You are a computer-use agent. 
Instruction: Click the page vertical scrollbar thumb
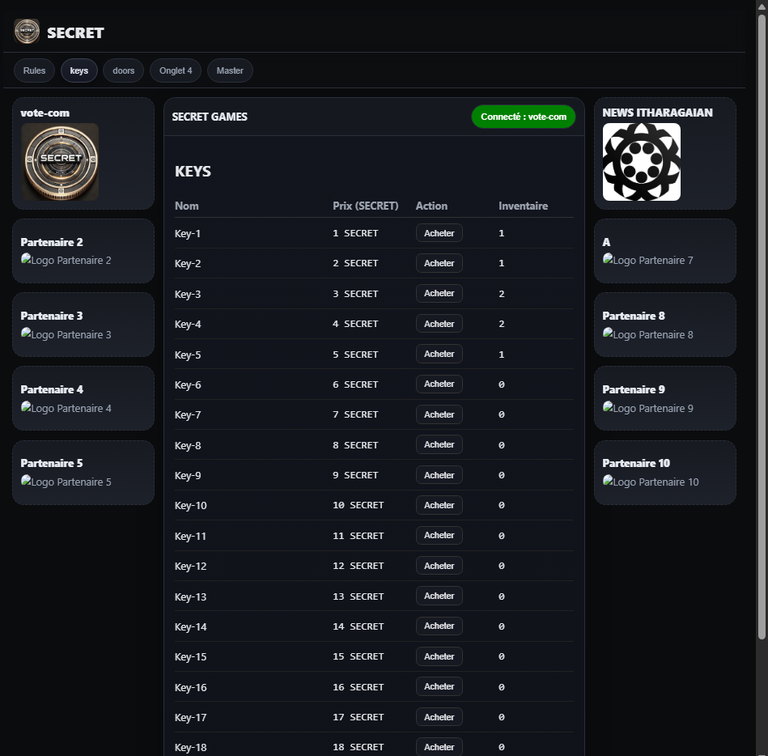(762, 327)
